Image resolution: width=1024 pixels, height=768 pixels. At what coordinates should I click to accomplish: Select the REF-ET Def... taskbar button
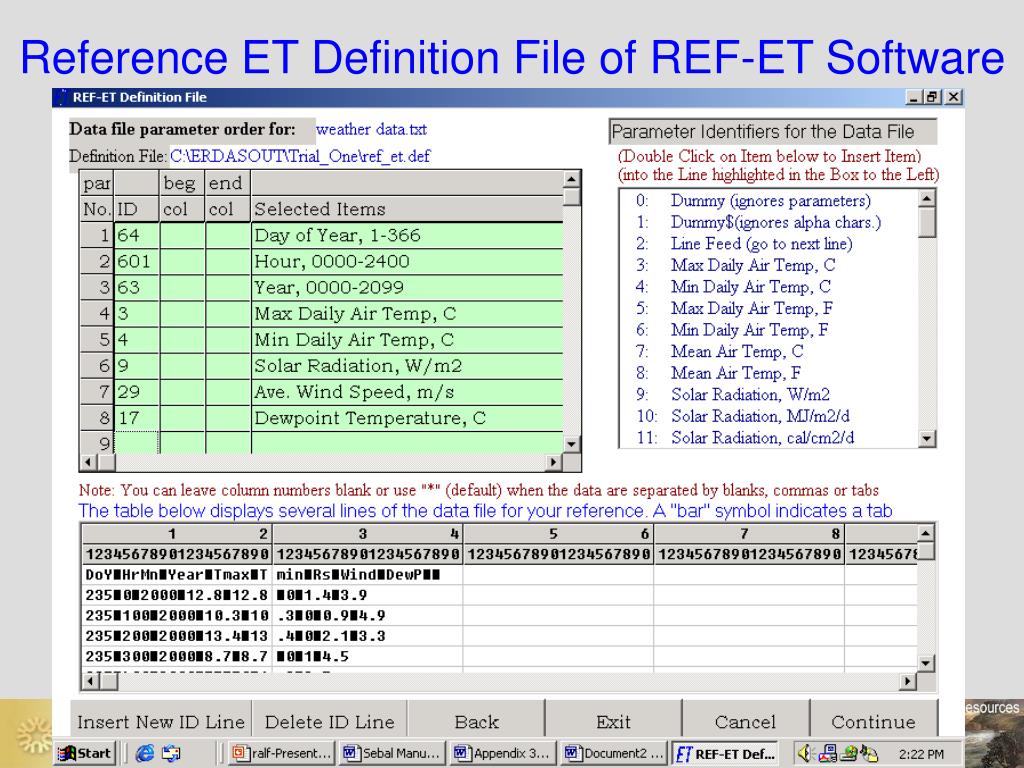[726, 753]
